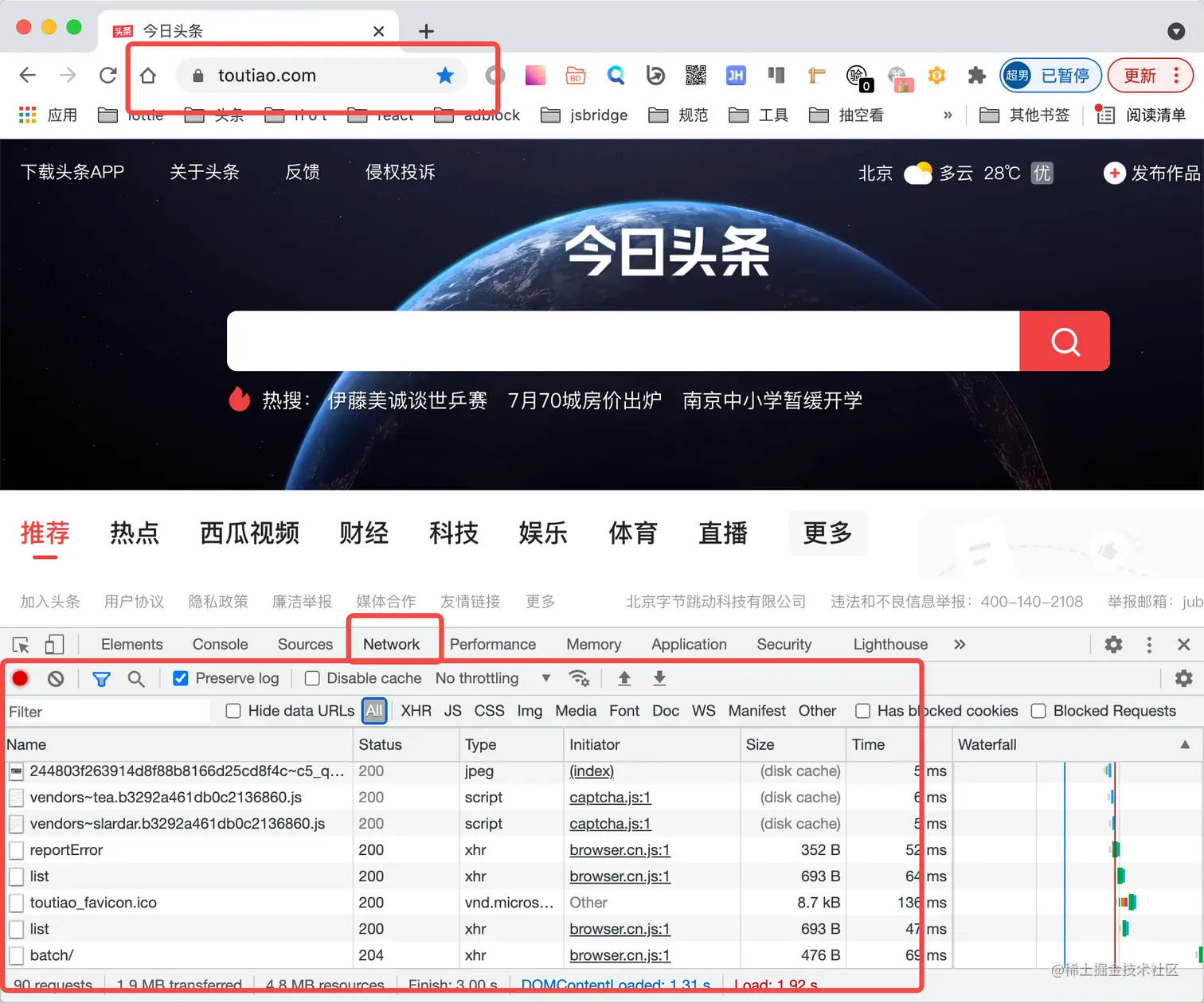The height and width of the screenshot is (1003, 1204).
Task: Expand hidden bookmarks chevron
Action: click(x=948, y=115)
